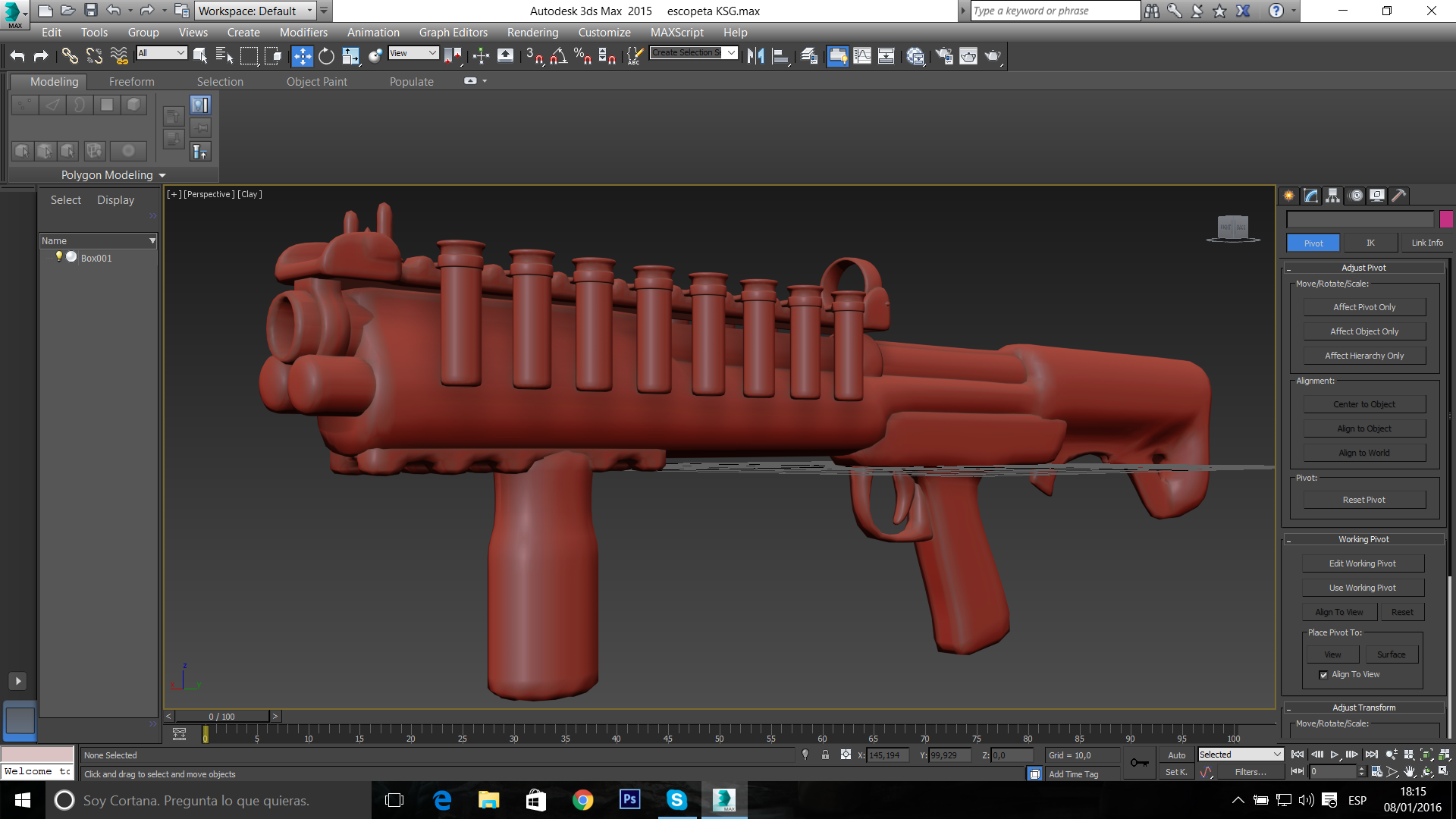Screen dimensions: 1456x819
Task: Click Affect Pivot Only button
Action: [x=1363, y=307]
